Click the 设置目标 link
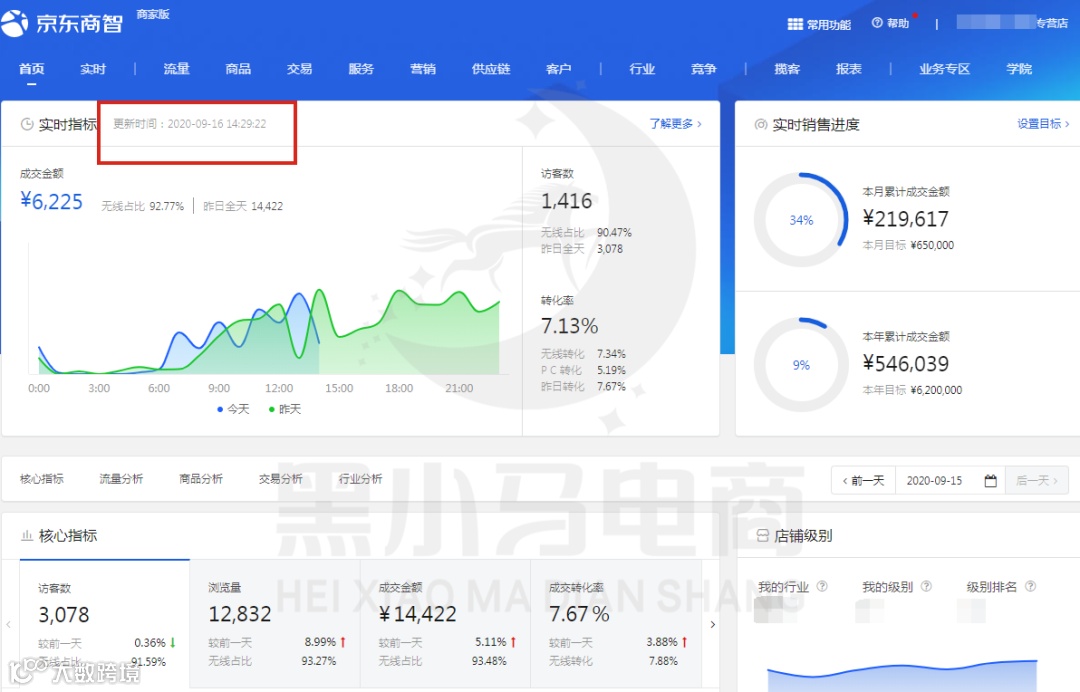The width and height of the screenshot is (1080, 692). click(1043, 124)
